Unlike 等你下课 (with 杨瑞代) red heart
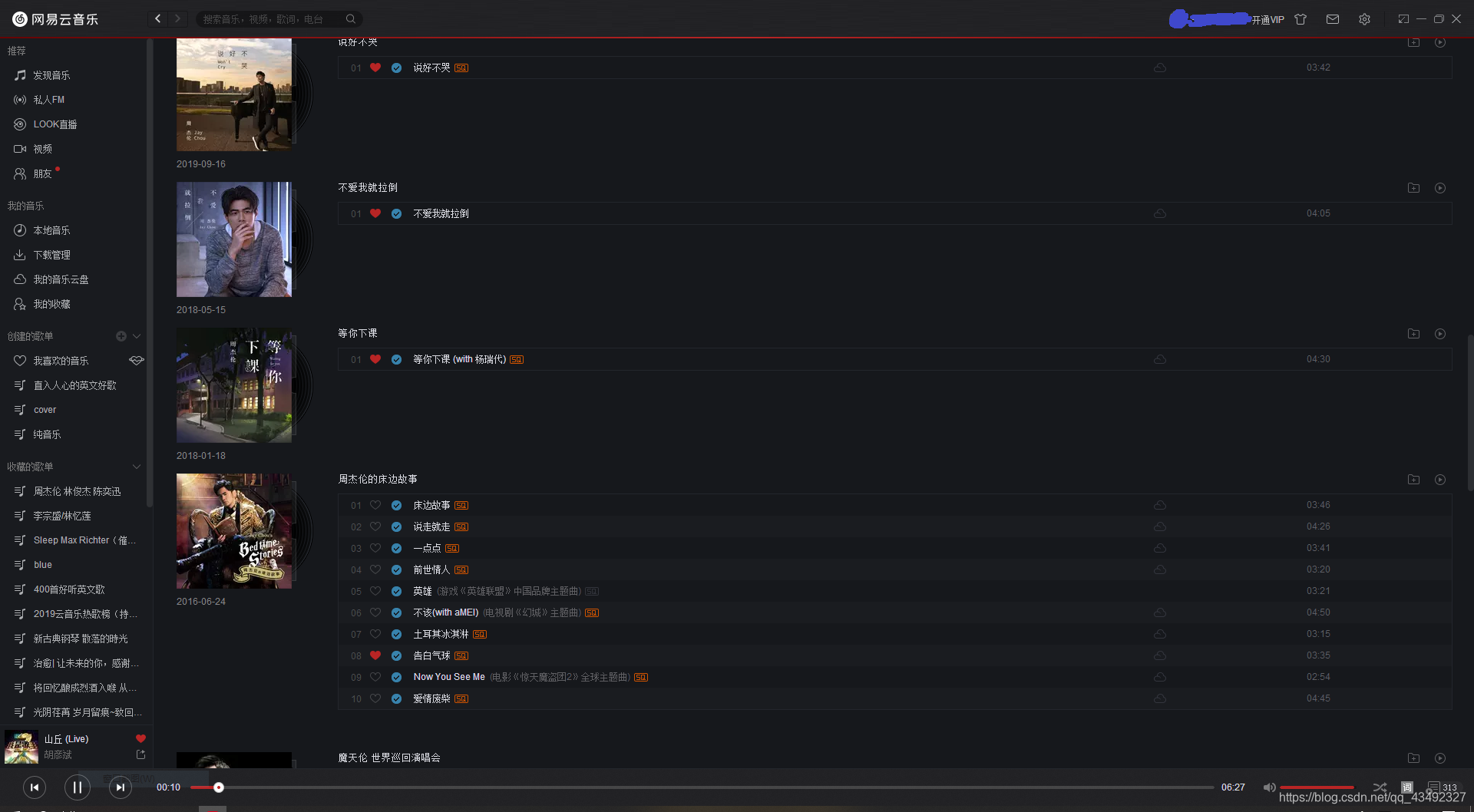Viewport: 1474px width, 812px height. point(375,359)
